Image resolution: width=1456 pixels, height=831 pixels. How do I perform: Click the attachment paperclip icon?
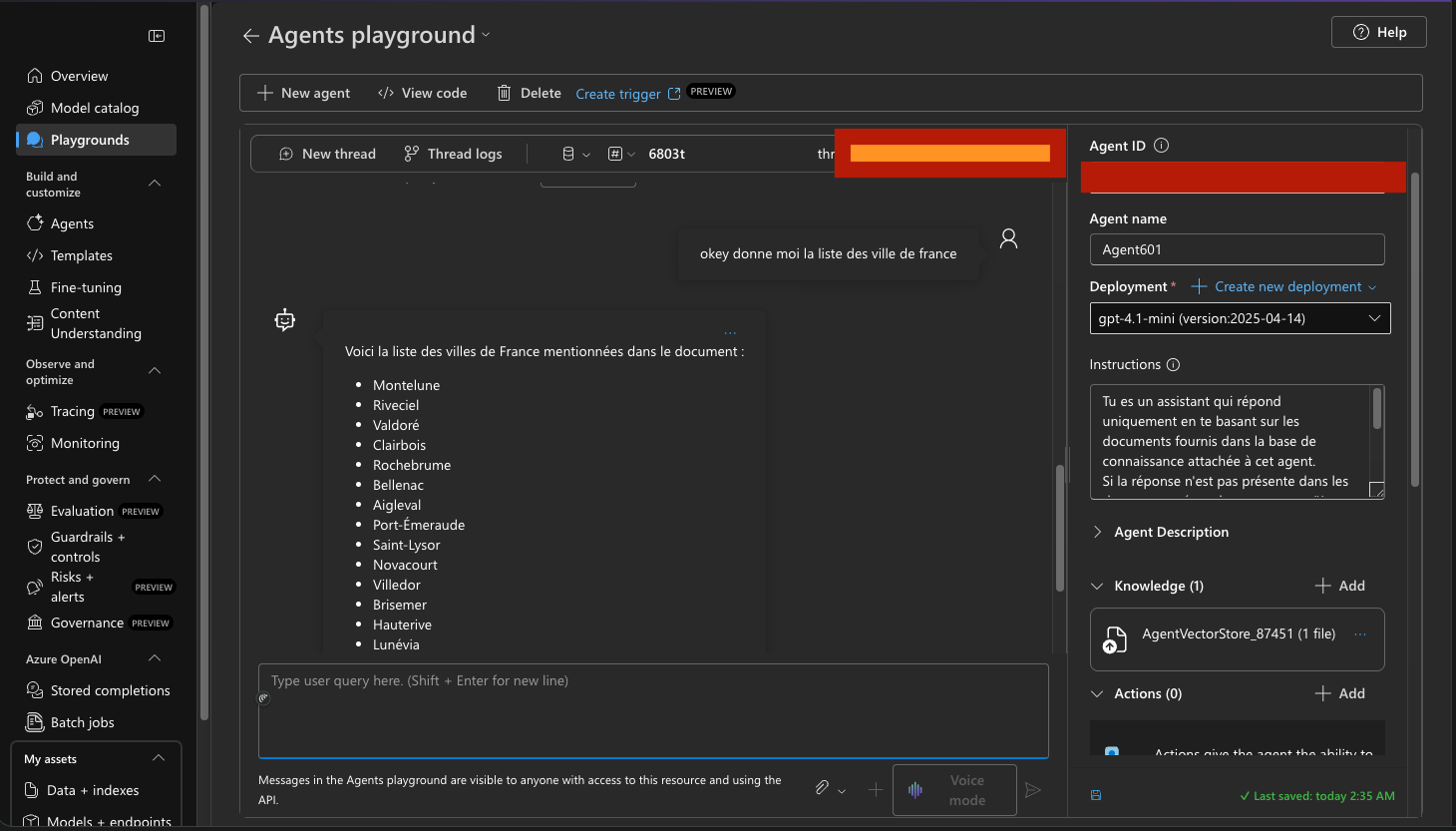[821, 787]
